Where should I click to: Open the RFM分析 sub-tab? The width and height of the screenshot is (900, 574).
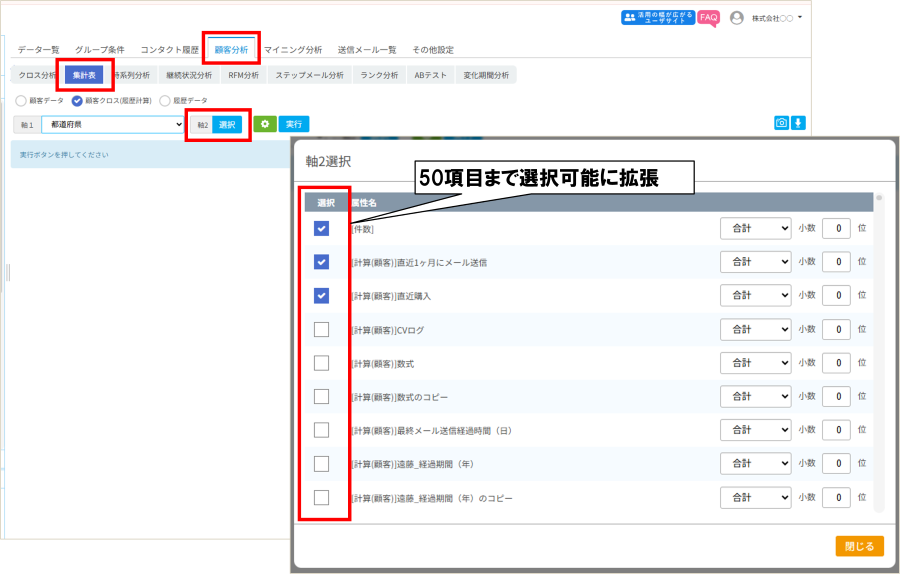(x=243, y=75)
